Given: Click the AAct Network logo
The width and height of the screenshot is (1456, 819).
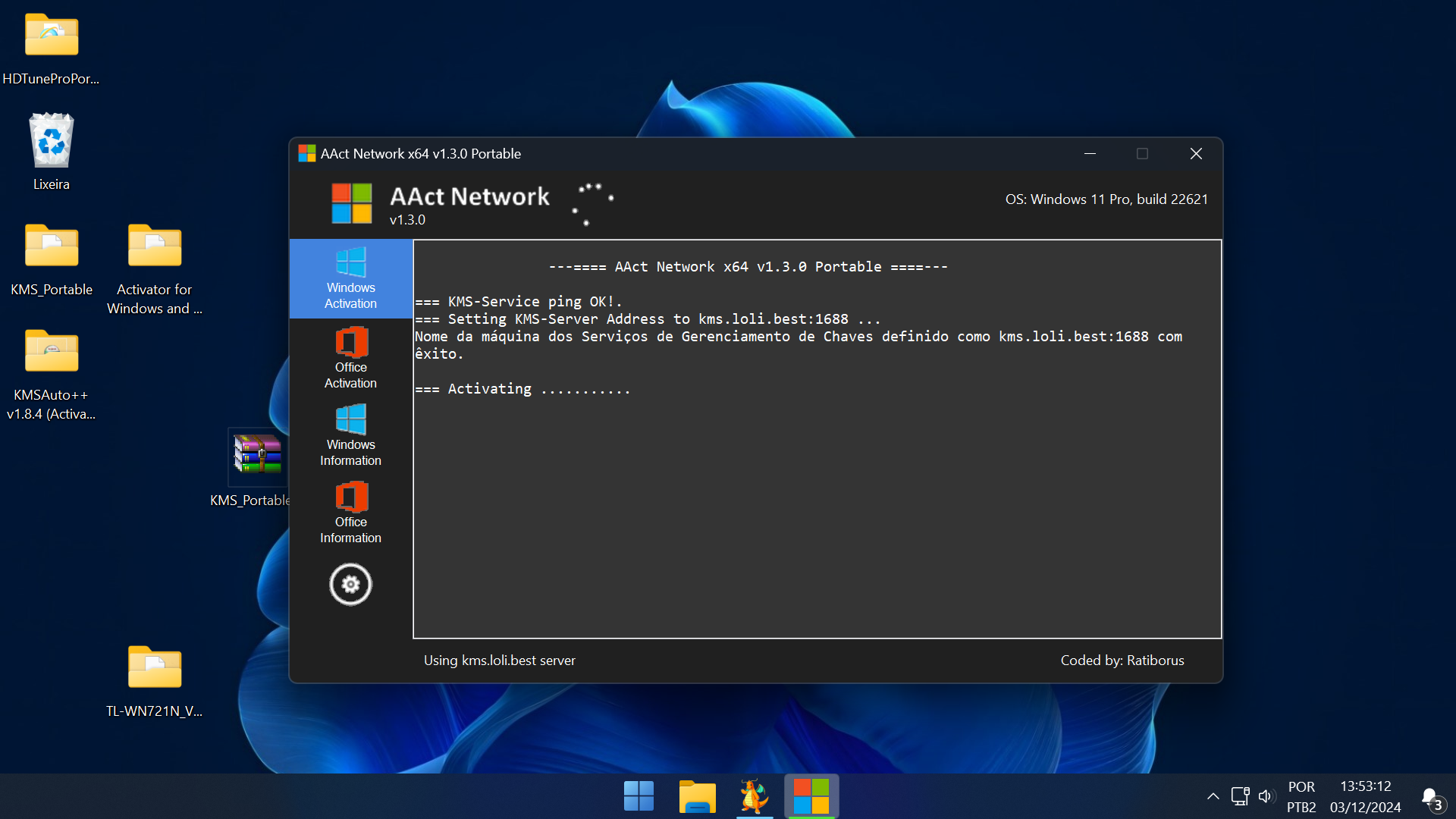Looking at the screenshot, I should (x=352, y=203).
